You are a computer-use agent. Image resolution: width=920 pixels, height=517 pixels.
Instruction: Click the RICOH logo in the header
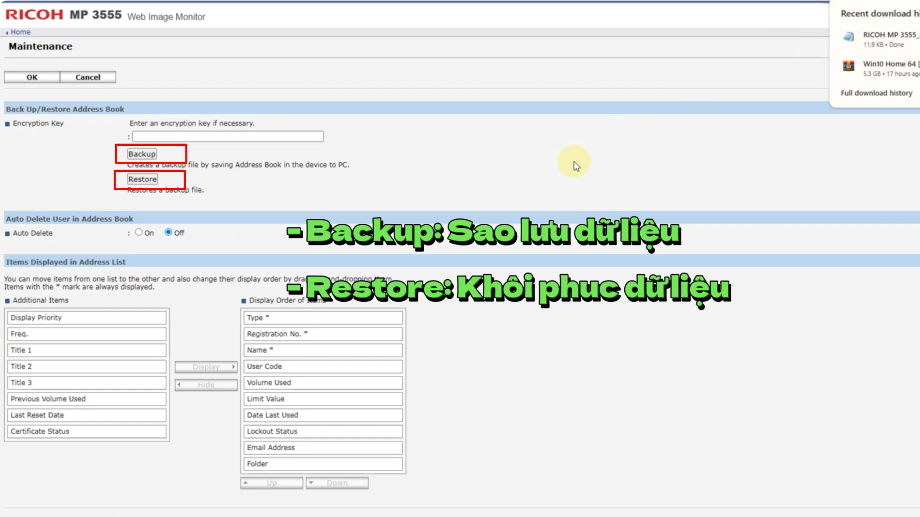coord(33,14)
